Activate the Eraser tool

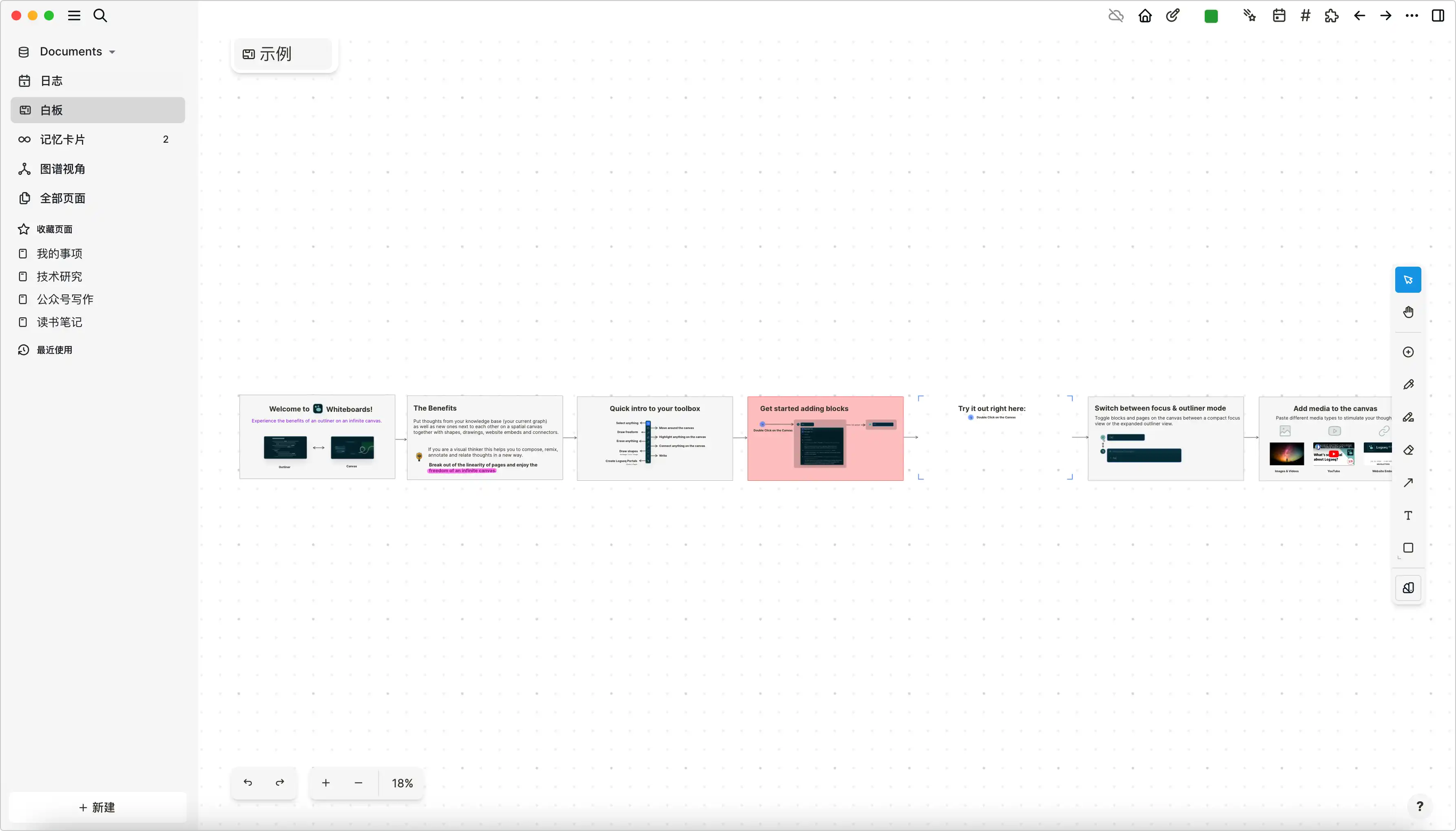[x=1408, y=450]
